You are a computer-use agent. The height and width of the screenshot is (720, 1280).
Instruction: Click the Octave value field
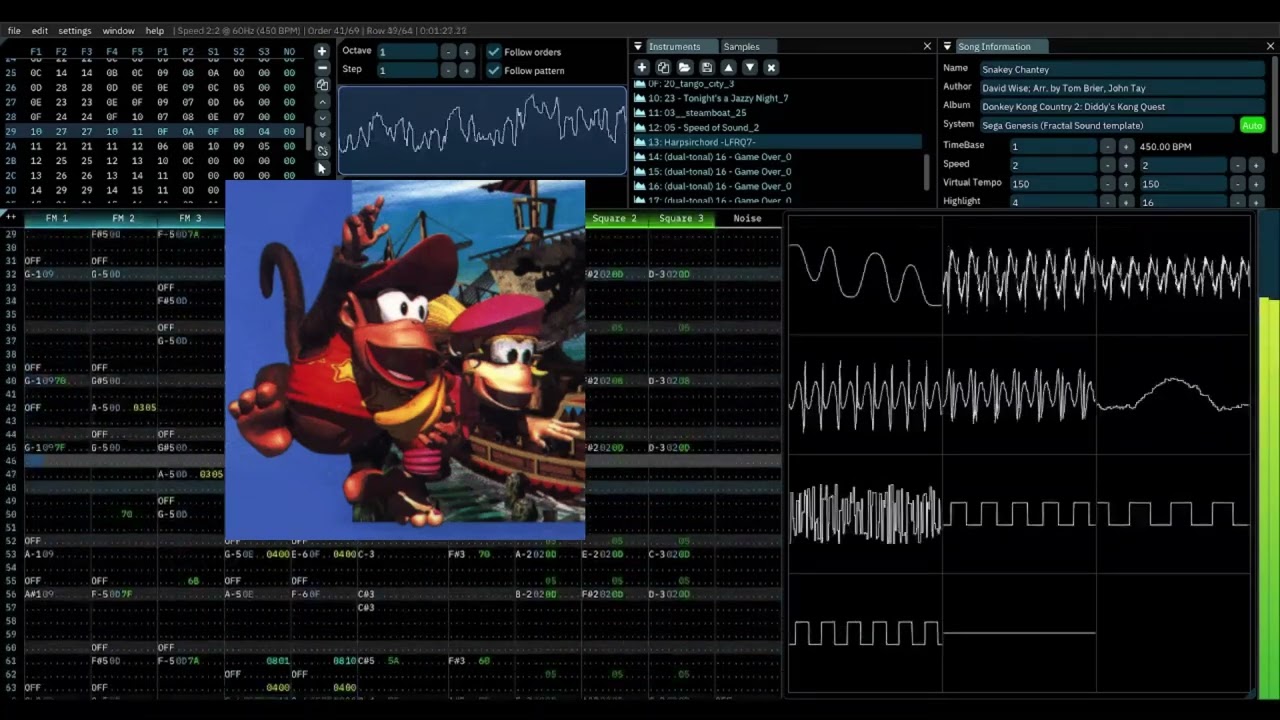[407, 51]
